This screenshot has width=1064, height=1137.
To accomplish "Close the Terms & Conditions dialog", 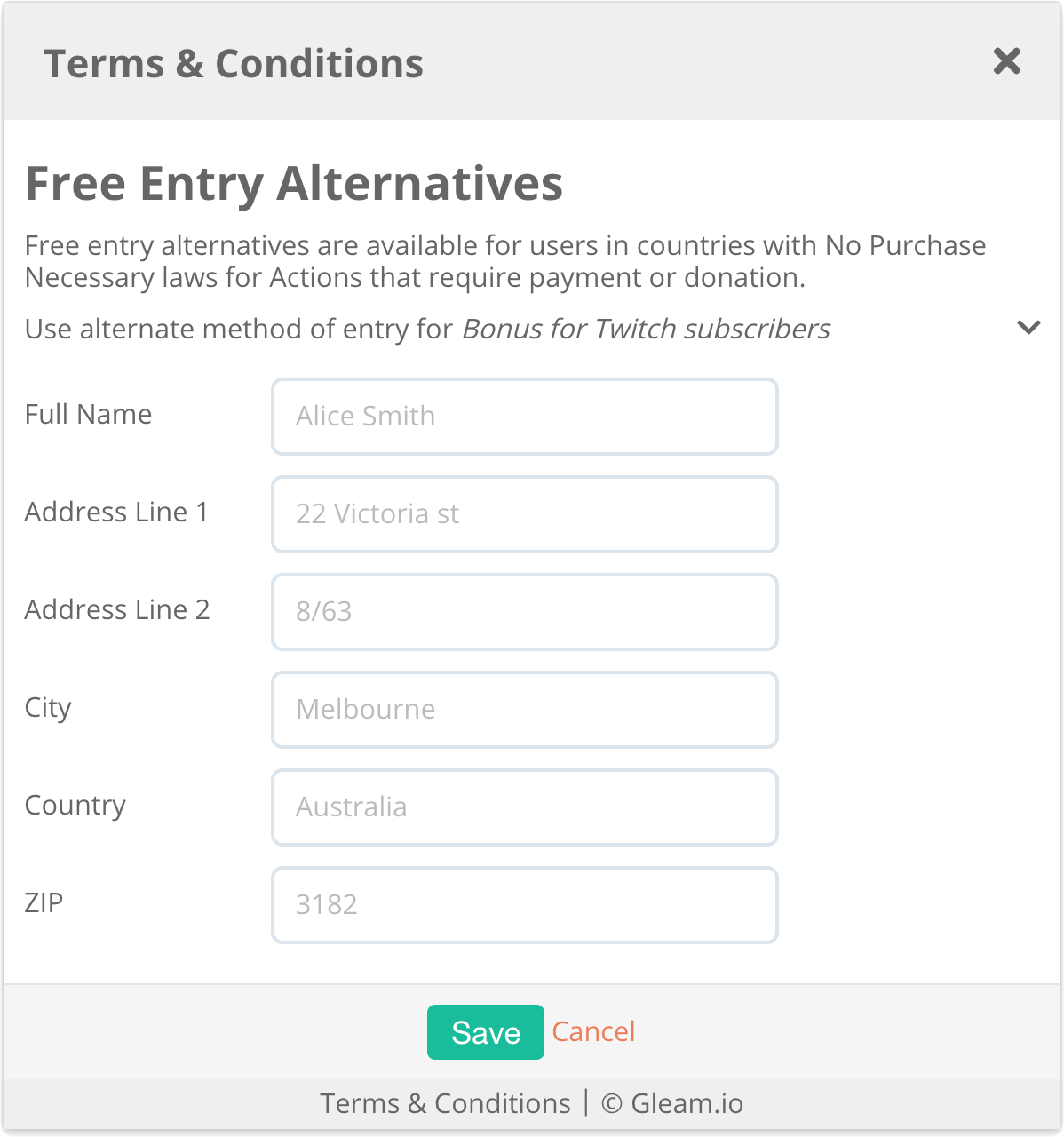I will click(1006, 62).
